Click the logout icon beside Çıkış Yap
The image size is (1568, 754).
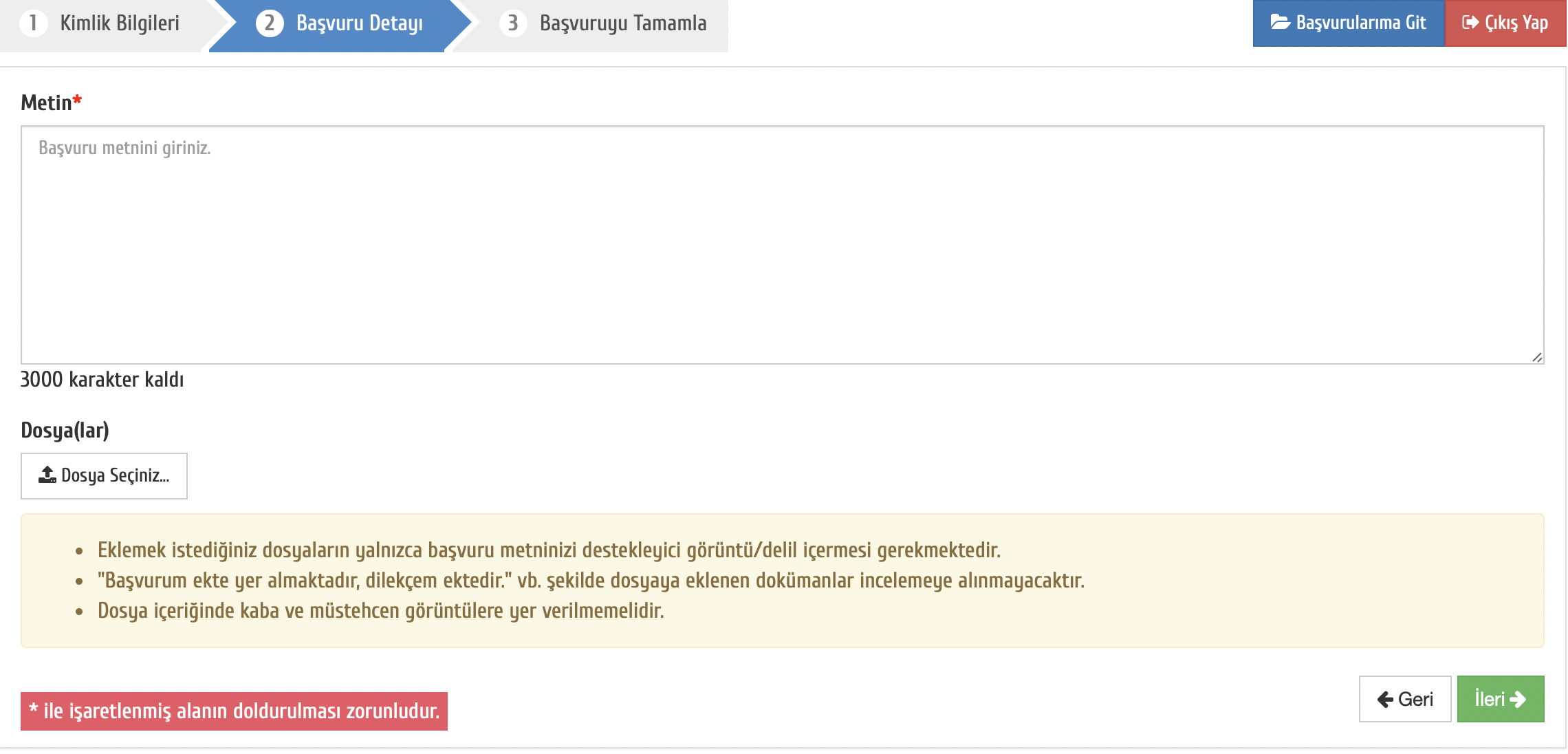1470,22
